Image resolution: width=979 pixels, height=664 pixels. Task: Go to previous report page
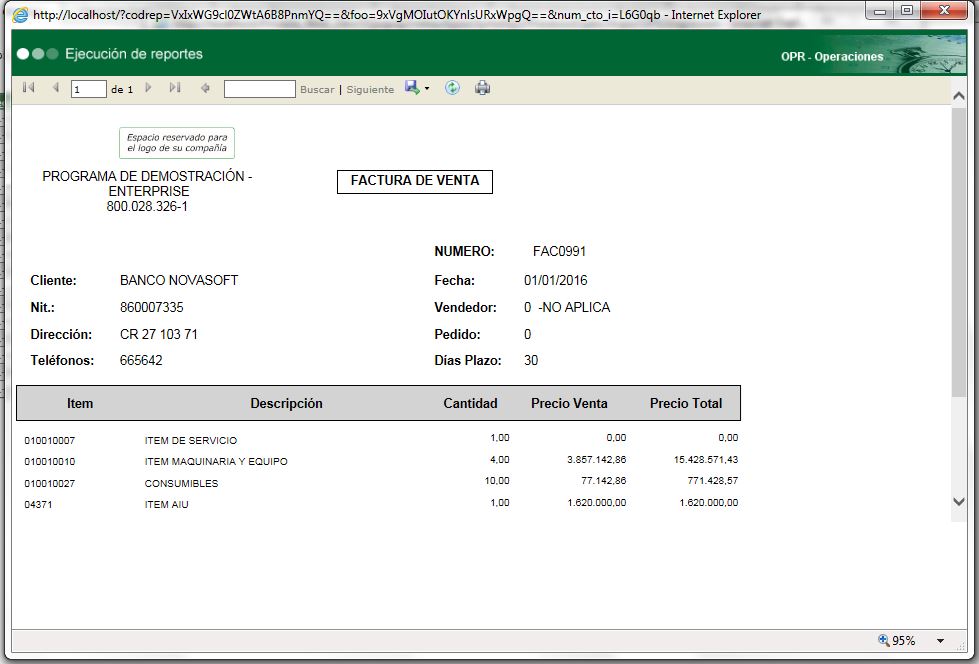56,87
